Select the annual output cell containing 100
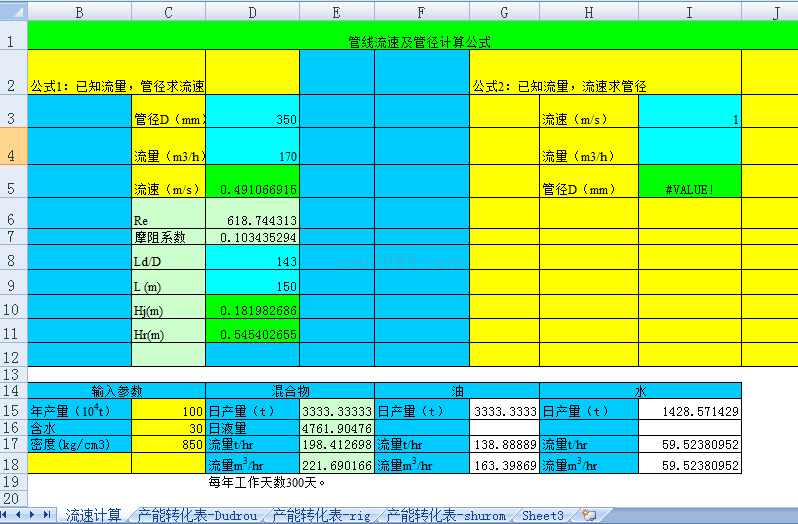 pyautogui.click(x=167, y=411)
